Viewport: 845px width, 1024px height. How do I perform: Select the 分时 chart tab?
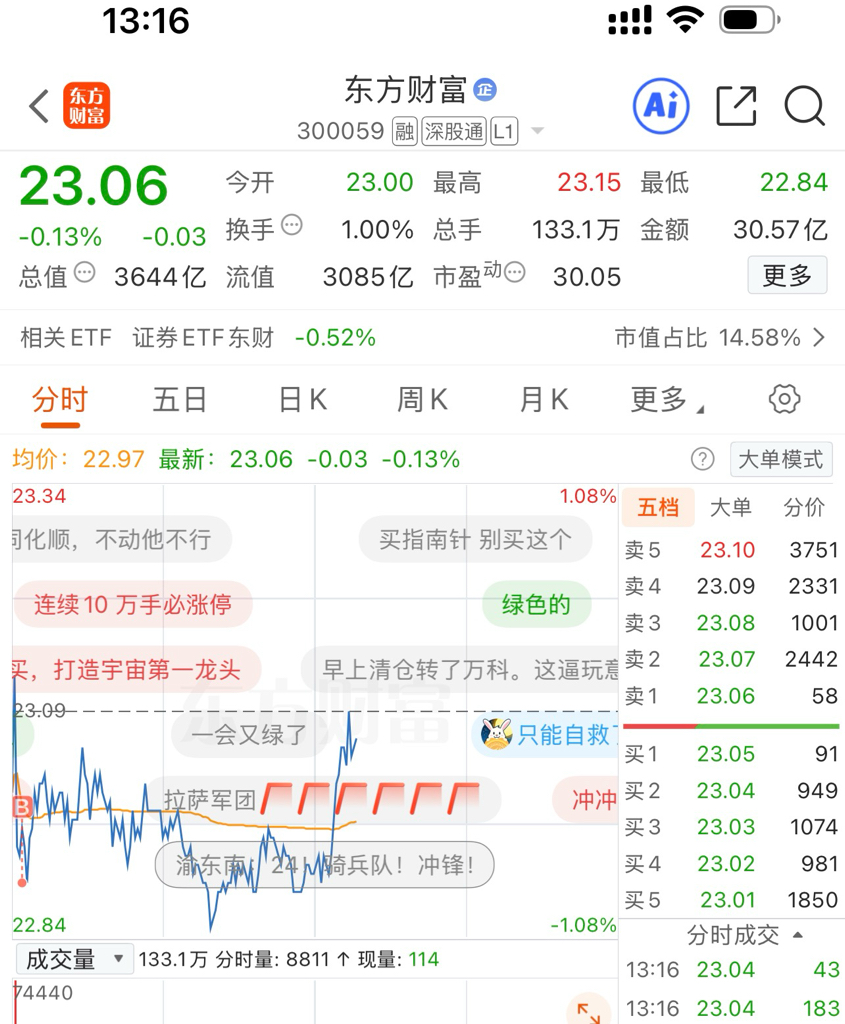[59, 399]
